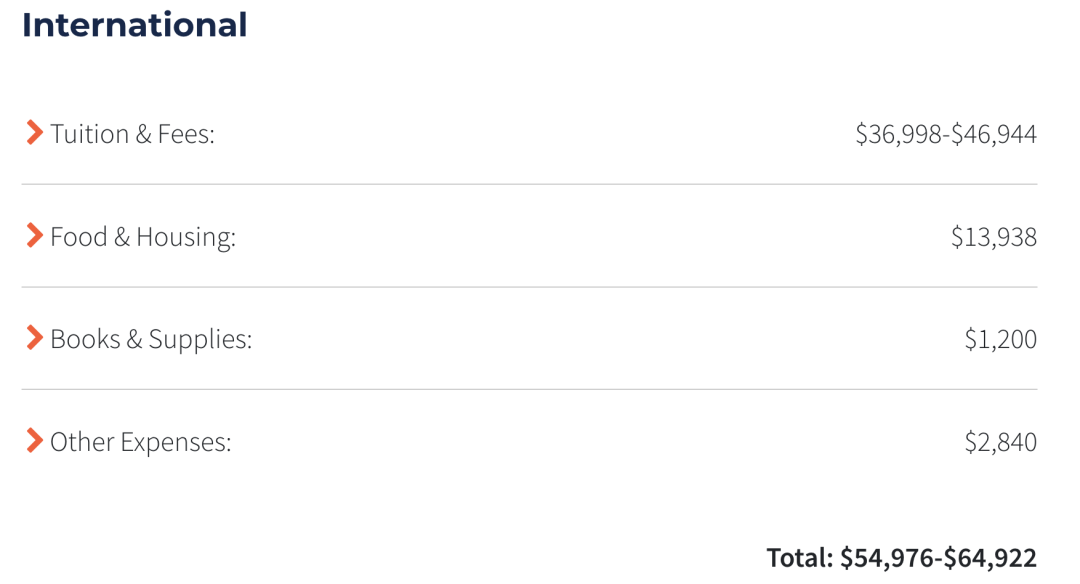Select the Food & Housing label
1080x584 pixels.
(x=143, y=236)
